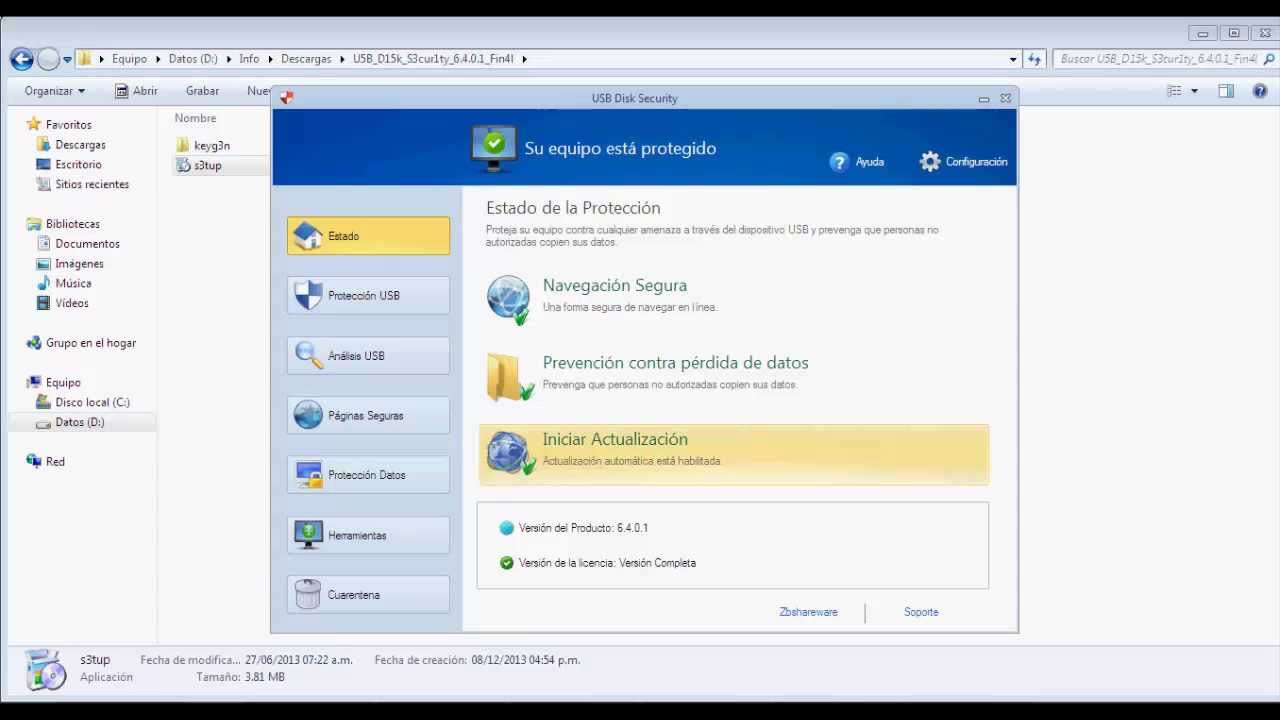Open Música library
The width and height of the screenshot is (1280, 720).
click(x=73, y=284)
